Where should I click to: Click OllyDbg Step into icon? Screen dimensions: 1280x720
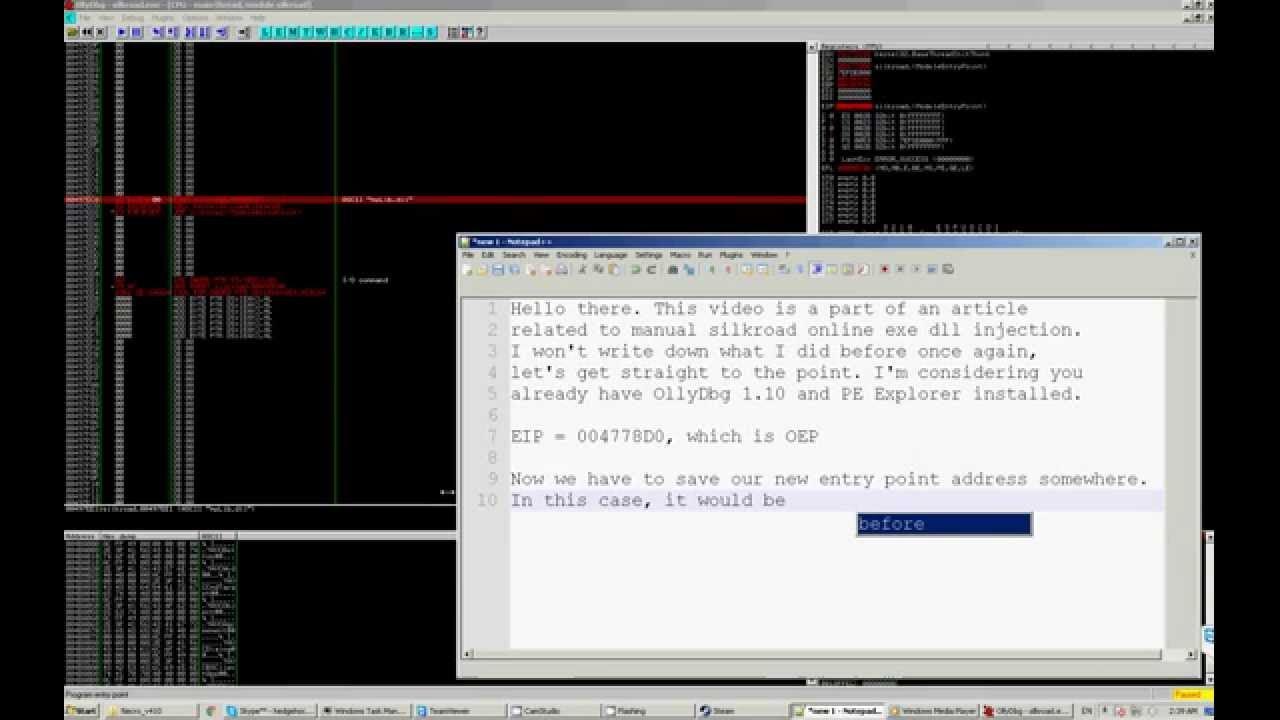pos(158,32)
